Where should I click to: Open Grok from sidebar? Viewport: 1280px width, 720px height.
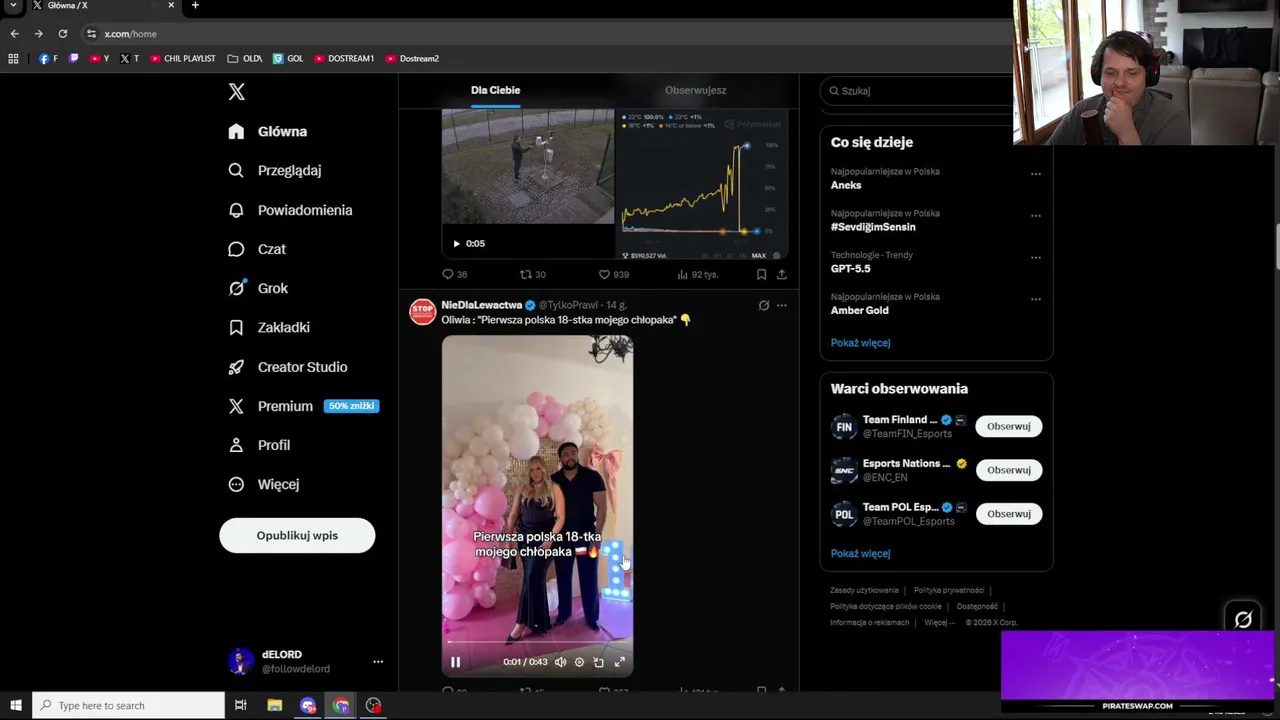pyautogui.click(x=257, y=288)
